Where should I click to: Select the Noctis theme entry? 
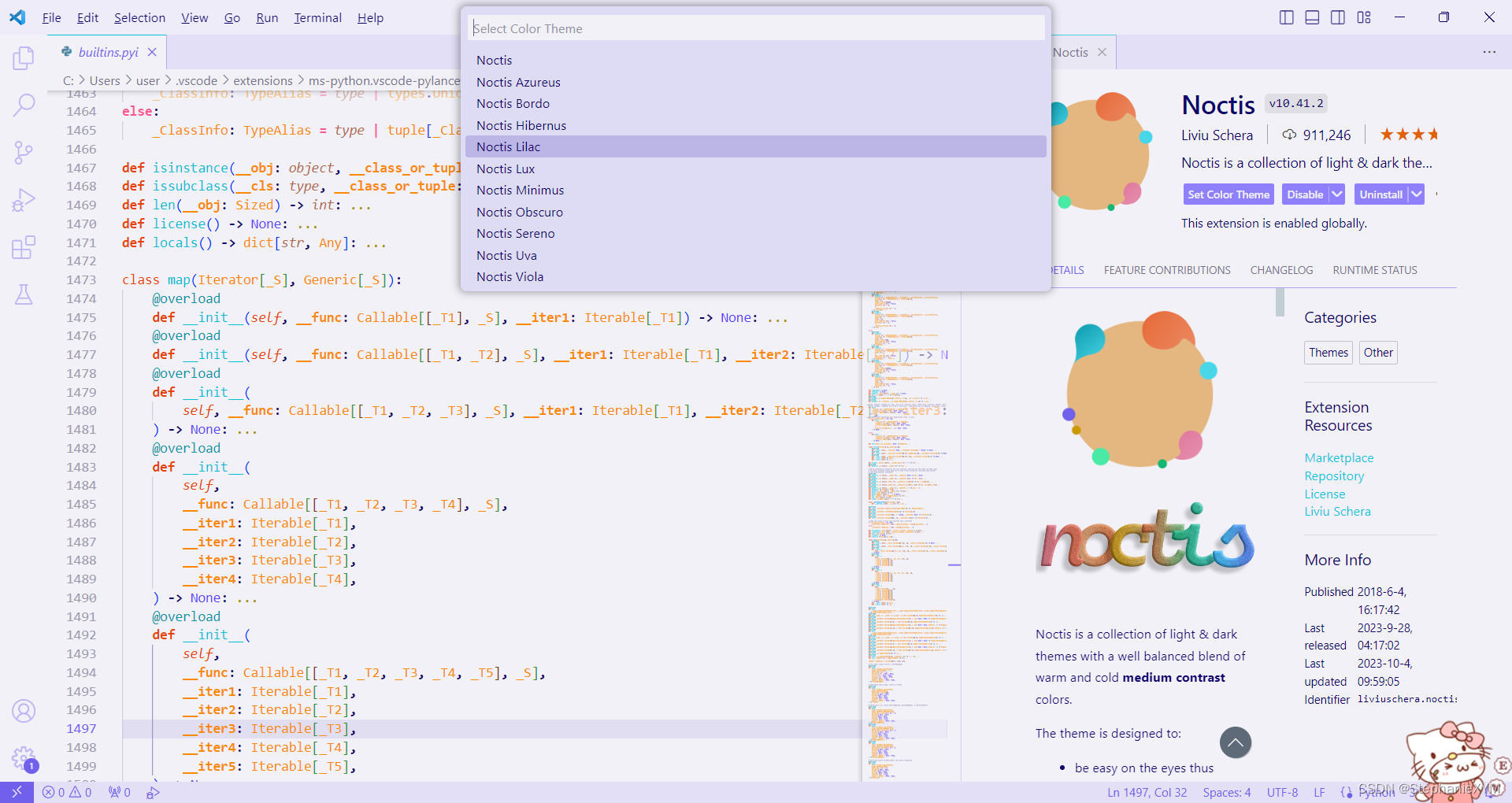756,61
